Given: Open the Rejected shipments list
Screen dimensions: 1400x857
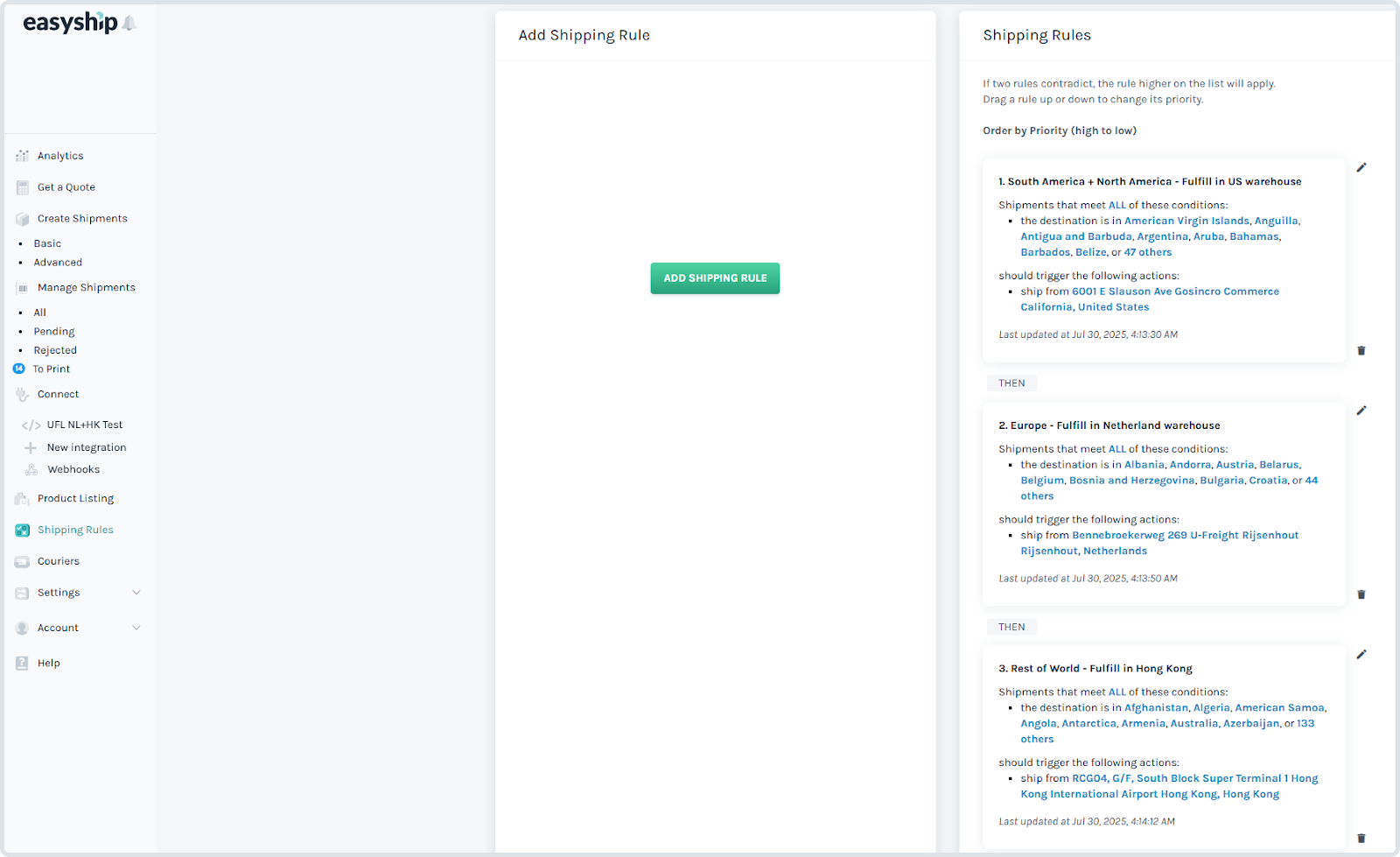Looking at the screenshot, I should 55,350.
